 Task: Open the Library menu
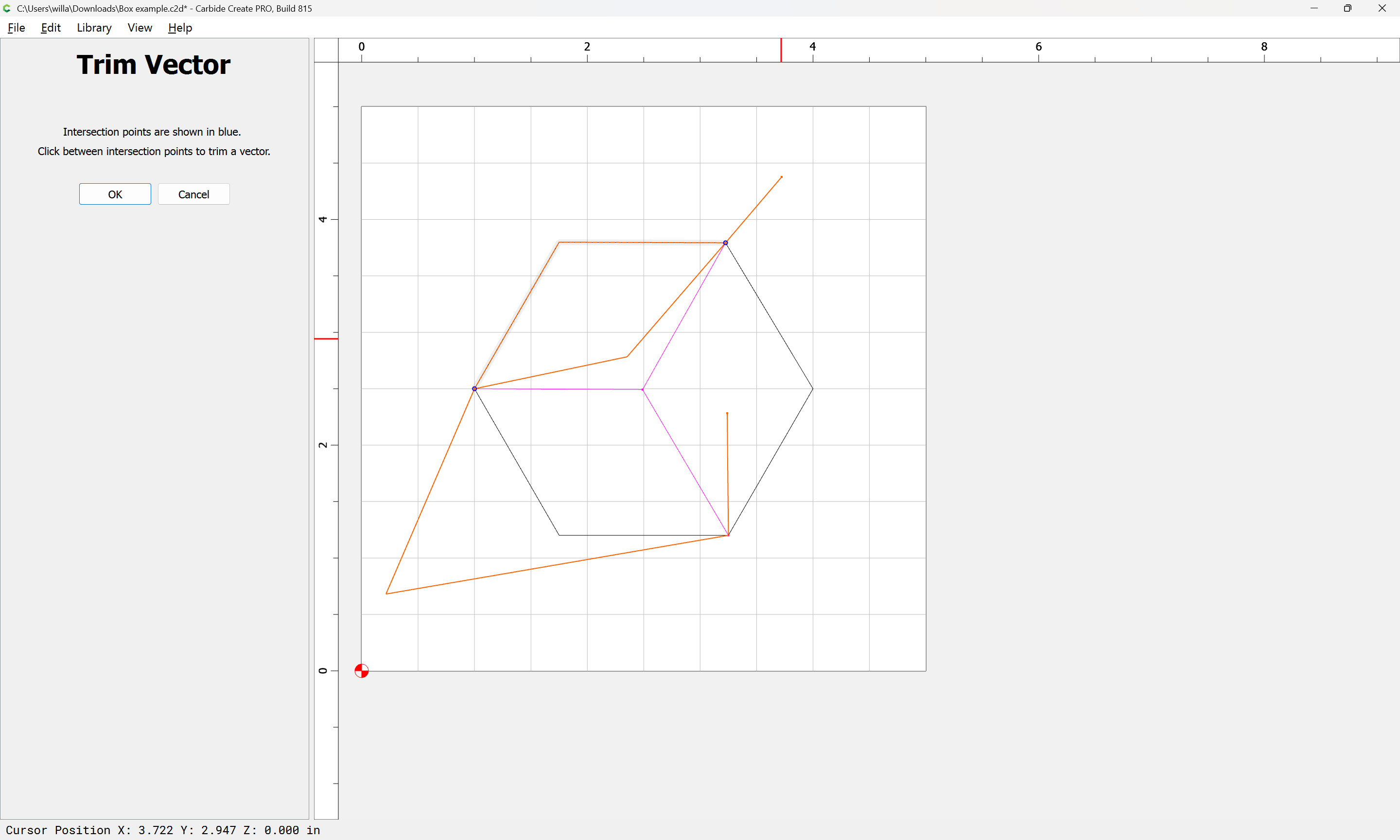coord(94,28)
